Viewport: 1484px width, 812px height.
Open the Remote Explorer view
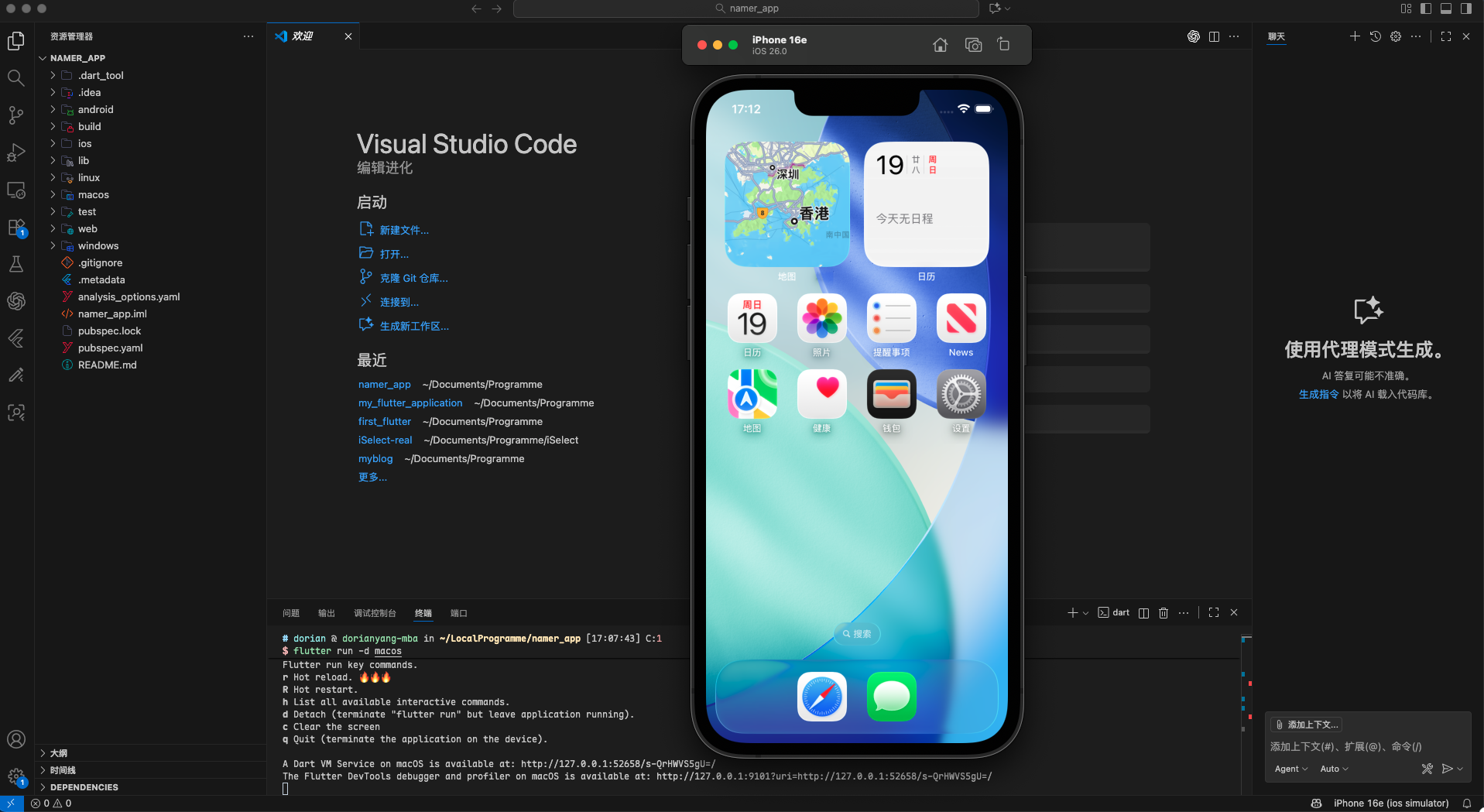16,190
